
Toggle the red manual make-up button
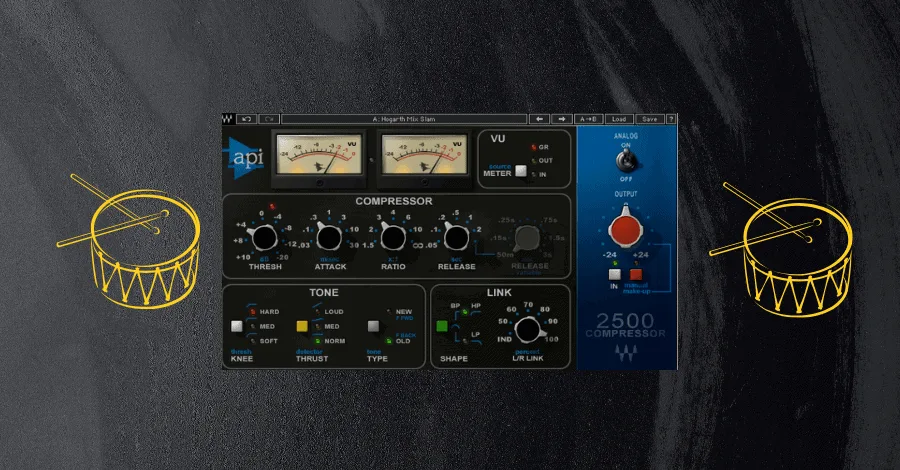[x=636, y=274]
